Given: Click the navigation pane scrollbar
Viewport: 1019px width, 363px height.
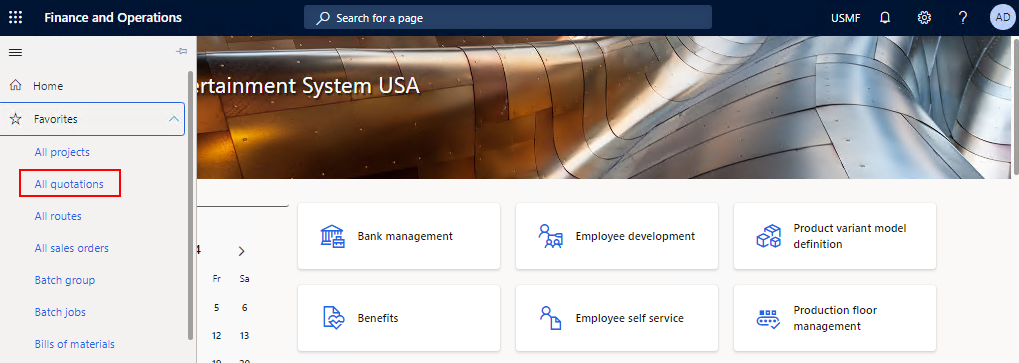Looking at the screenshot, I should pyautogui.click(x=190, y=205).
